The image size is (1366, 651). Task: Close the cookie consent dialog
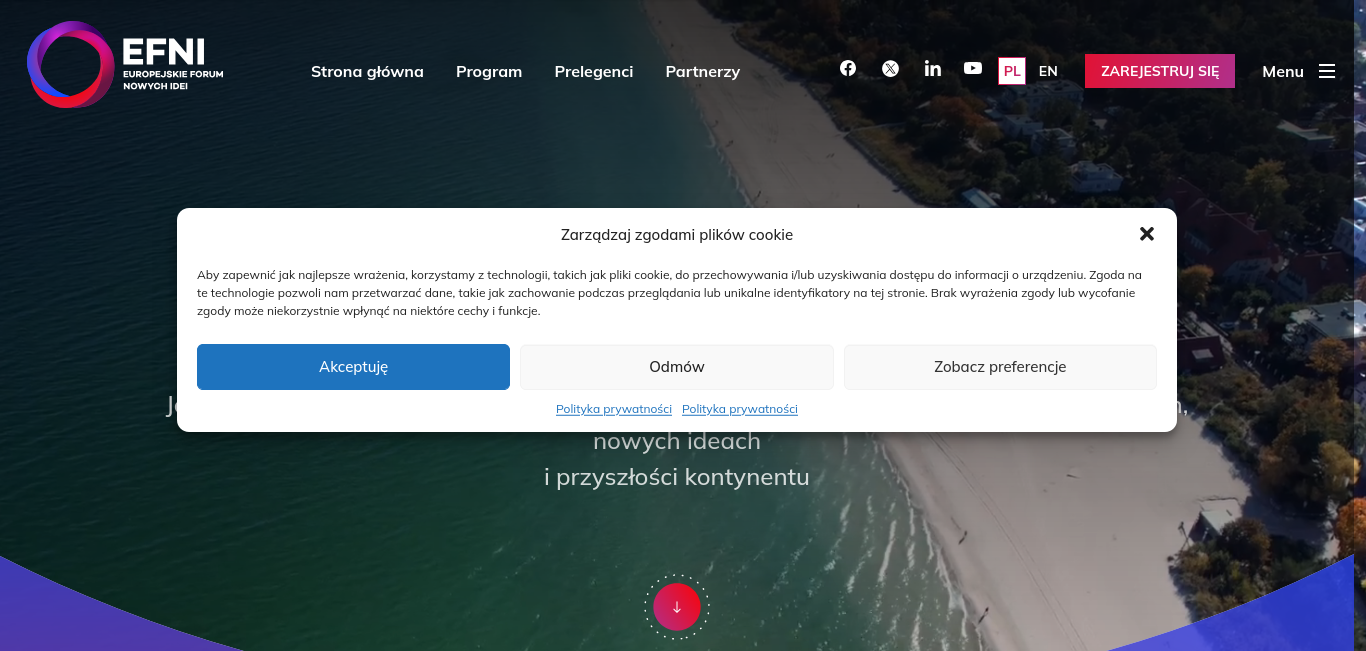(x=1147, y=234)
